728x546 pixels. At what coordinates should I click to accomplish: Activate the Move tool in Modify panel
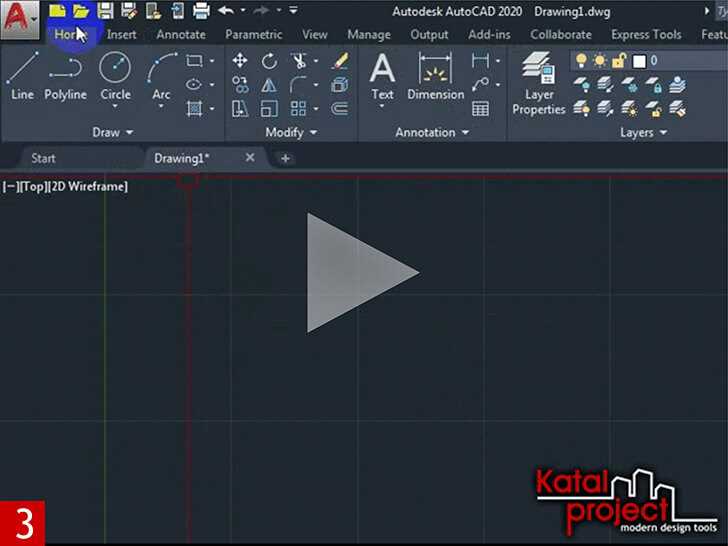click(240, 60)
